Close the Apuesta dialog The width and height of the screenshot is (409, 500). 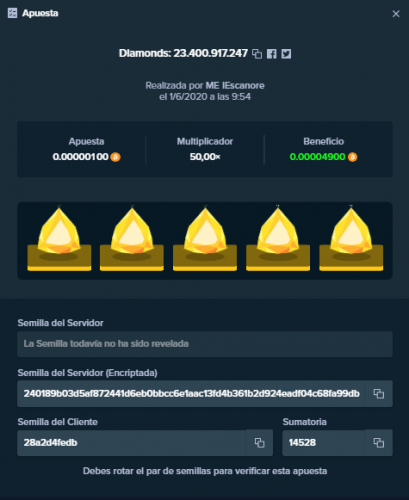click(396, 14)
